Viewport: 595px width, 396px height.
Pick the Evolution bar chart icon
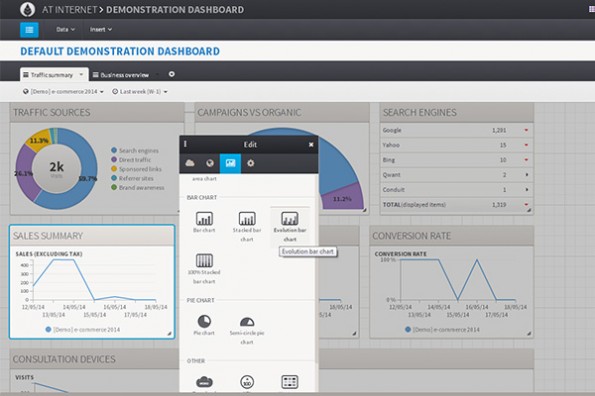[x=290, y=219]
